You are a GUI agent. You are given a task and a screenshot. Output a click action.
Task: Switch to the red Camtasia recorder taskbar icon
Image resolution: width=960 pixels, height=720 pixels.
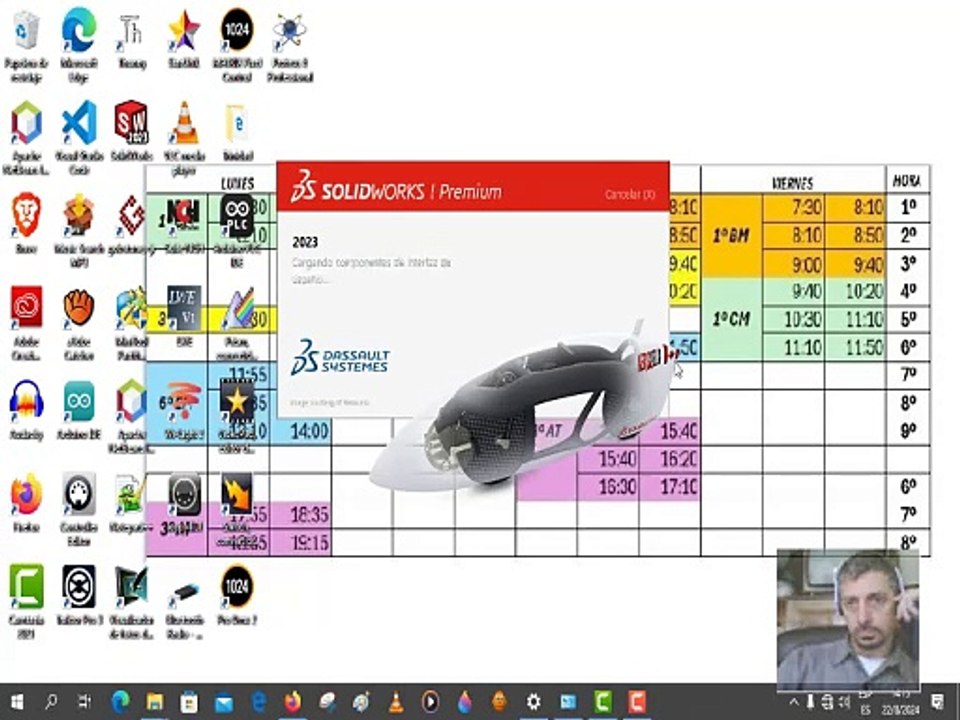[637, 702]
